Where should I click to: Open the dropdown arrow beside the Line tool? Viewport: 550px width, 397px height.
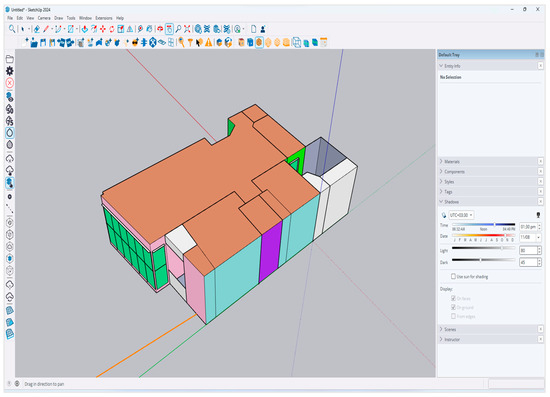pos(52,29)
